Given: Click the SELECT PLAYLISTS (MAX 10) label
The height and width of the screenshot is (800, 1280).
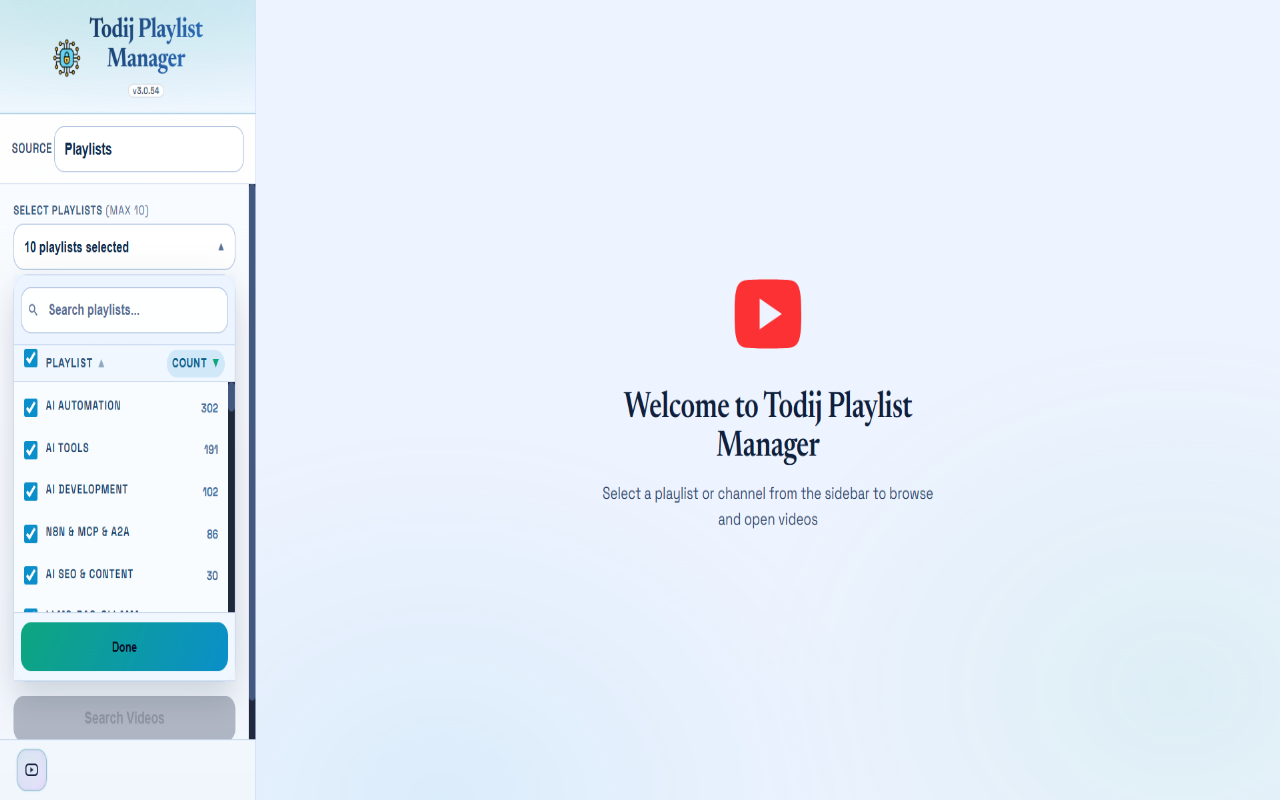Looking at the screenshot, I should point(81,210).
